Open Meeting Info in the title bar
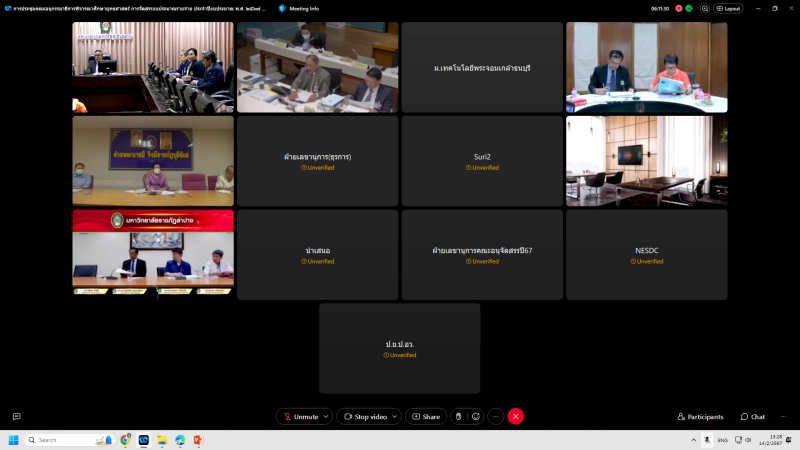 click(300, 8)
